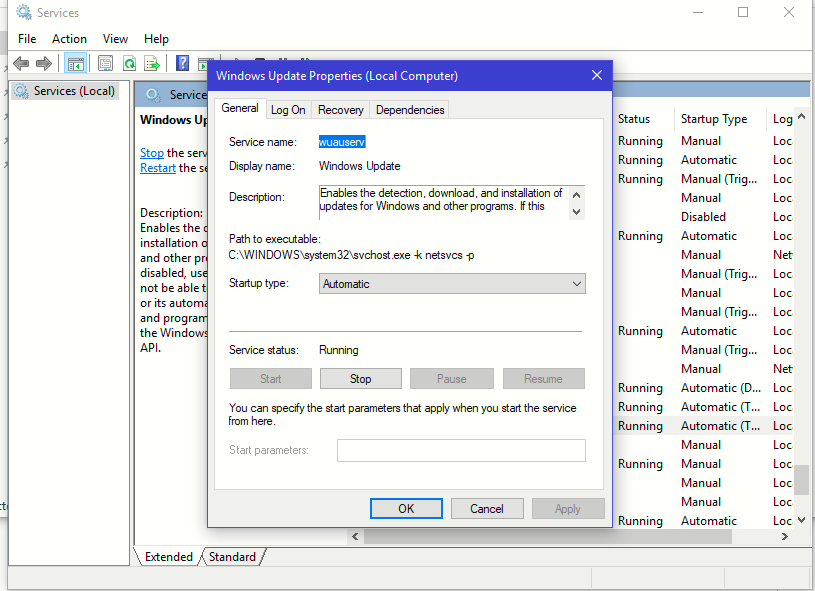Image resolution: width=815 pixels, height=591 pixels.
Task: Click the svchost.exe executable path text
Action: pyautogui.click(x=351, y=255)
